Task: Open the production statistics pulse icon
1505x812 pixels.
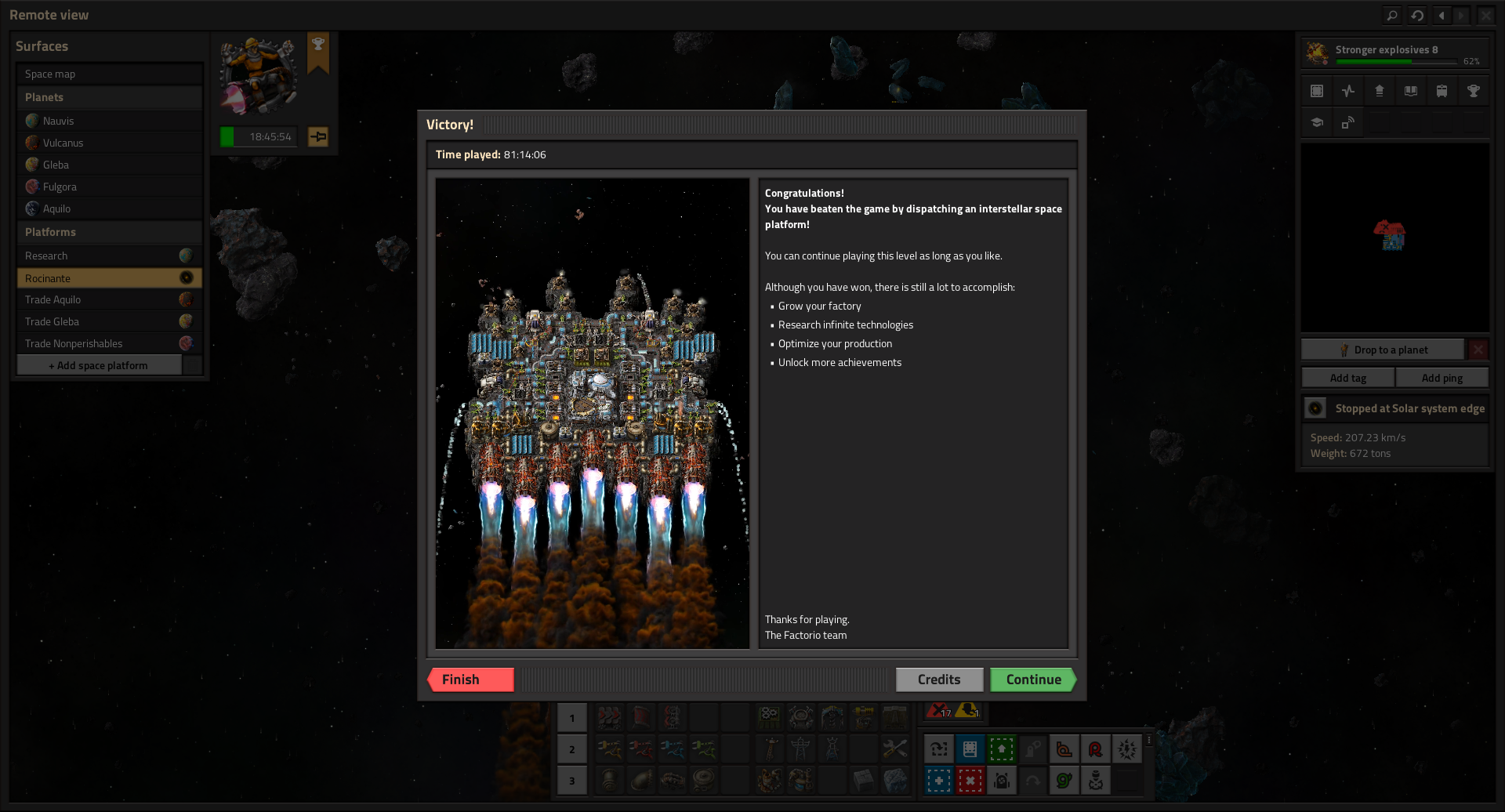Action: [x=1348, y=91]
